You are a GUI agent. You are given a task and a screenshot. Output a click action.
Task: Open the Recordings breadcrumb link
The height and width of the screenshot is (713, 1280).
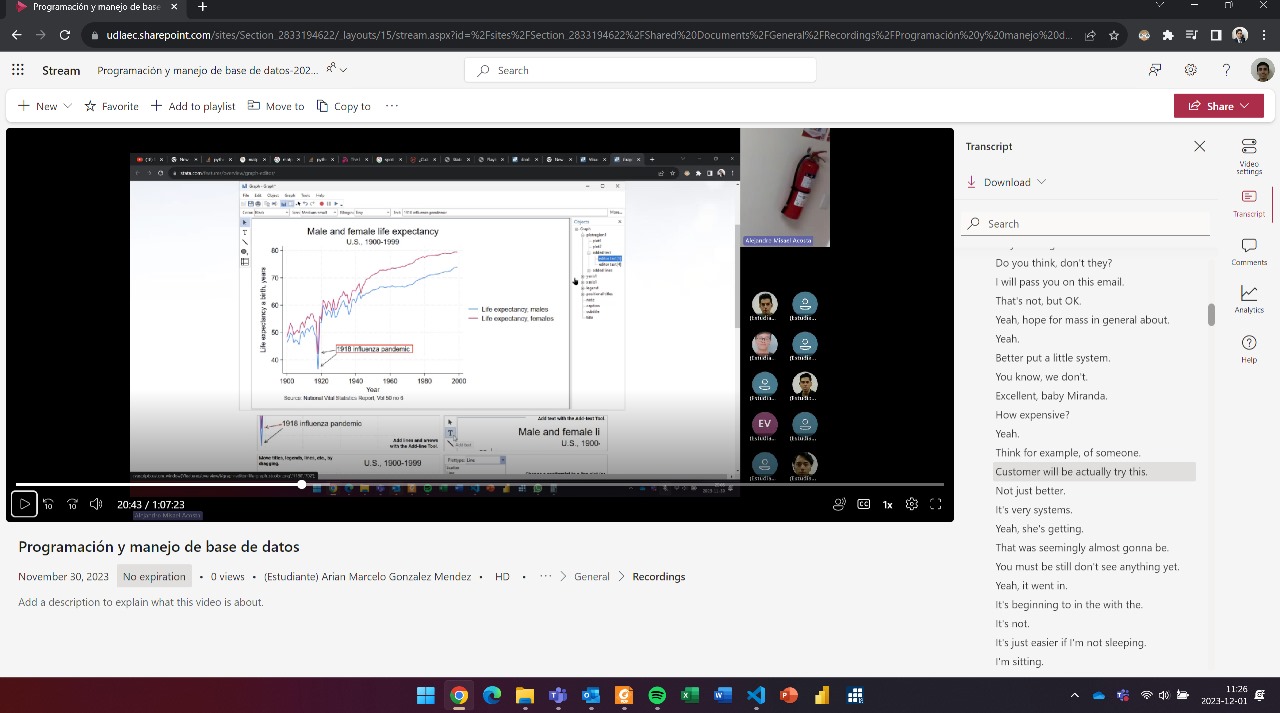[x=658, y=577]
